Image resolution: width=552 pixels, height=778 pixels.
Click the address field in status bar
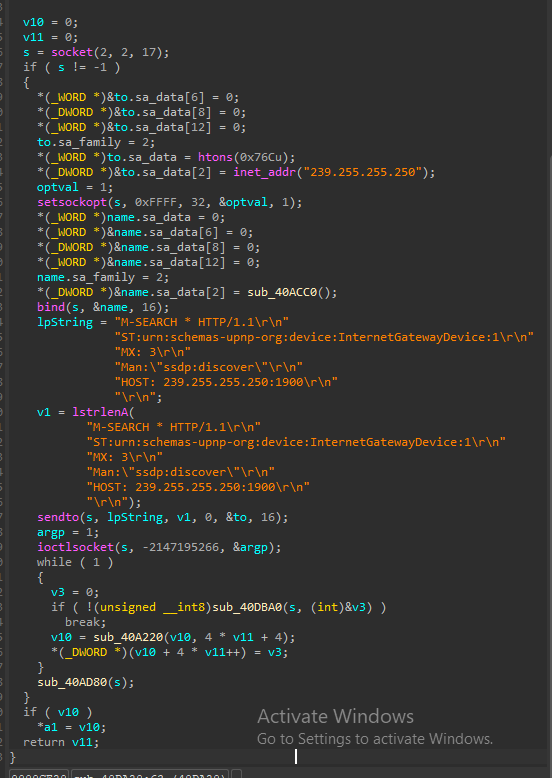[39, 774]
